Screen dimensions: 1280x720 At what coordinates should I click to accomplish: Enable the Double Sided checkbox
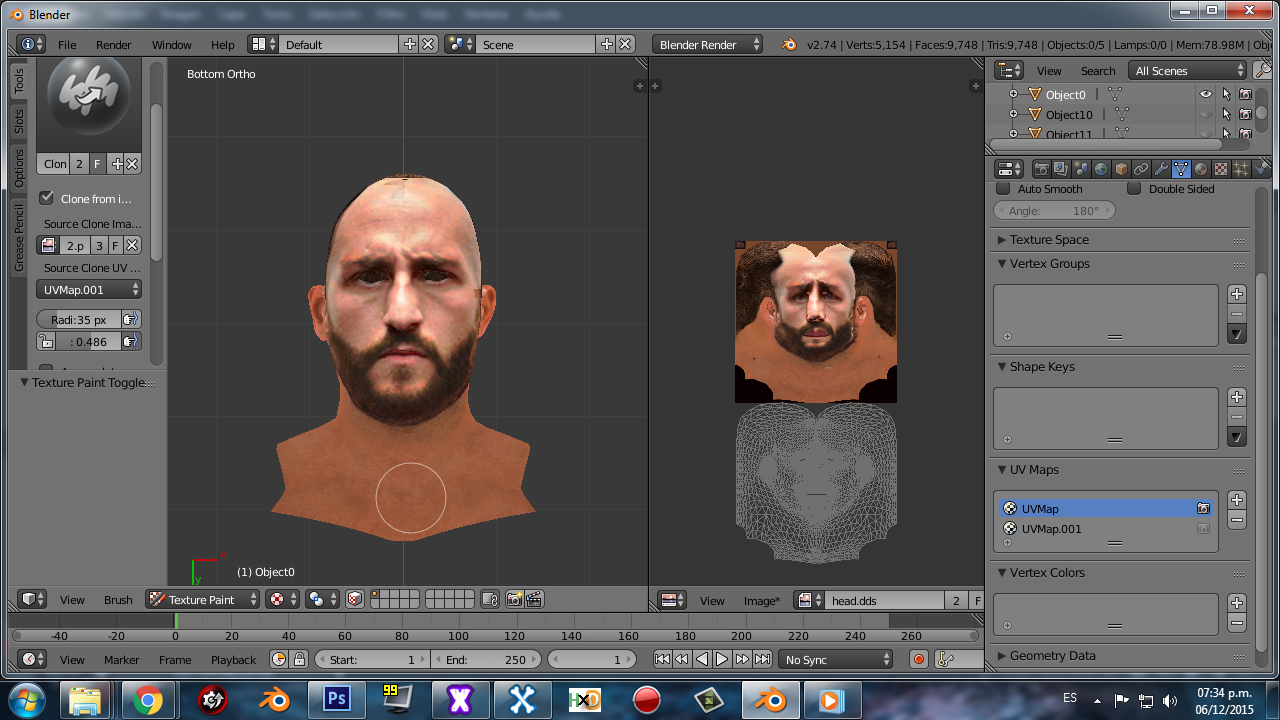point(1134,188)
